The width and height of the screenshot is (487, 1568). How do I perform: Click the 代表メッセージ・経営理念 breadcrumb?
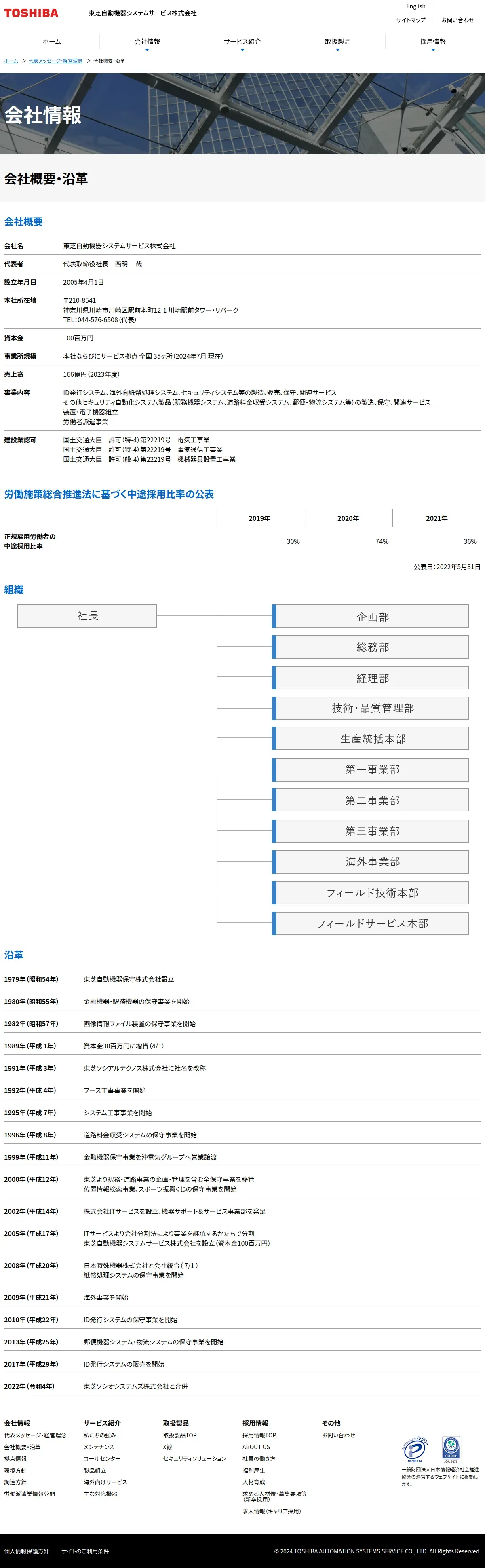55,61
